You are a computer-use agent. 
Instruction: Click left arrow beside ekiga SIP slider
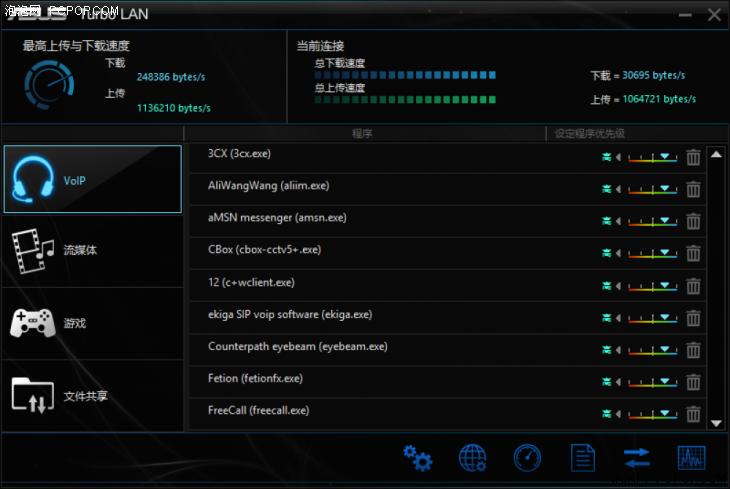(x=618, y=318)
